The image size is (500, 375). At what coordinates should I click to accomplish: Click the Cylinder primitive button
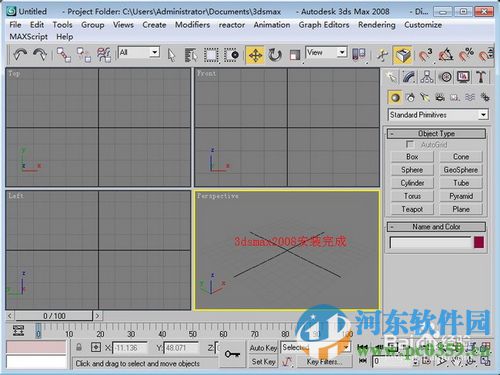[412, 183]
